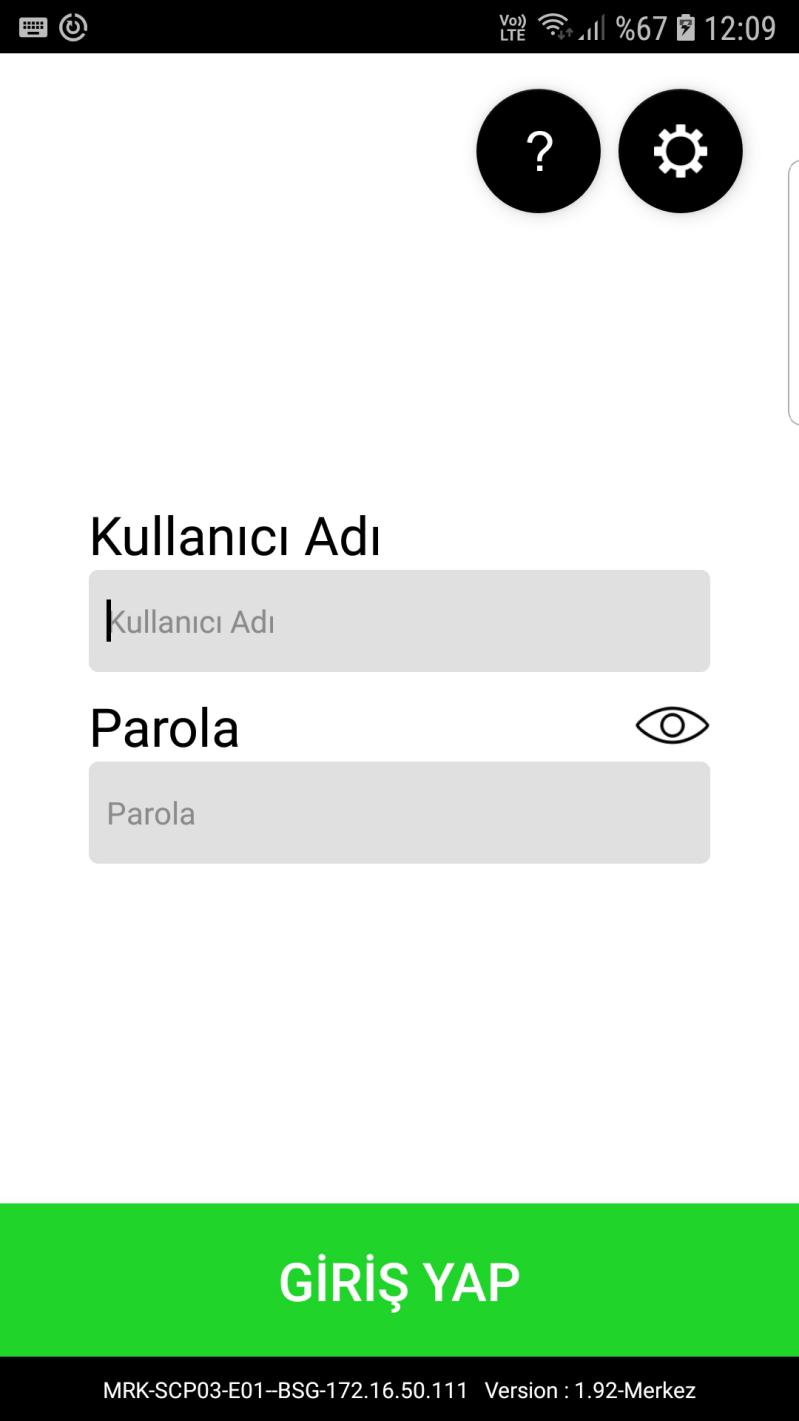This screenshot has width=799, height=1421.
Task: Toggle password visibility with the eye icon
Action: (672, 726)
